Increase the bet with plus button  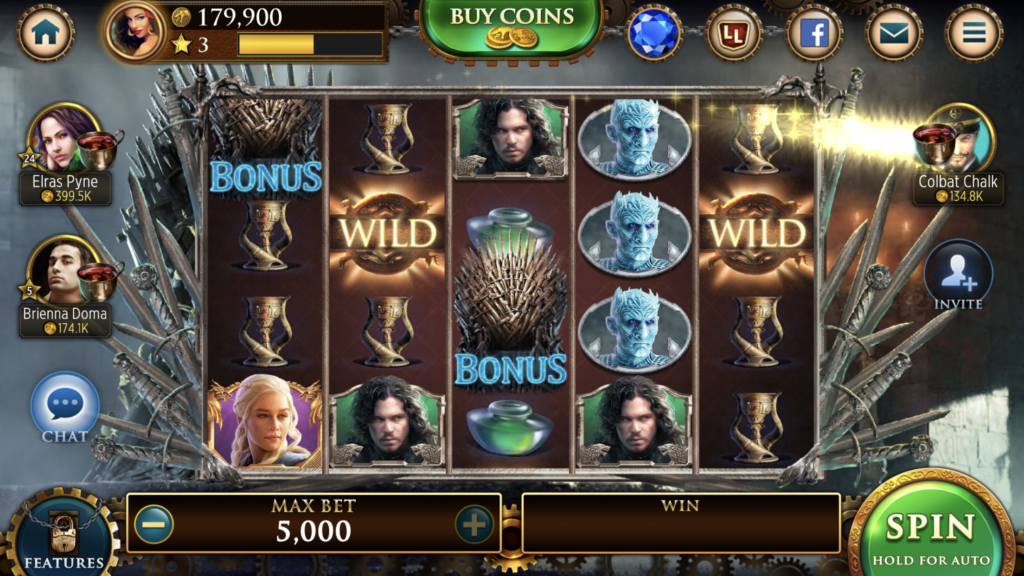click(473, 524)
